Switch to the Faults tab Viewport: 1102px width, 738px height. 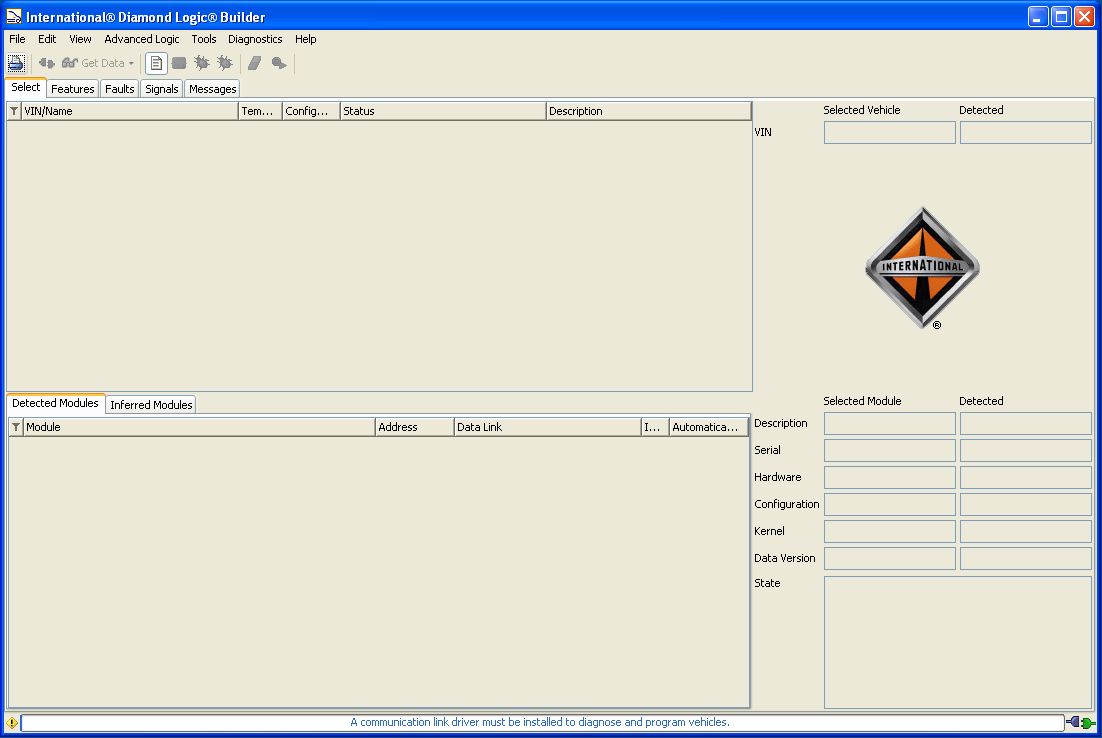coord(119,89)
